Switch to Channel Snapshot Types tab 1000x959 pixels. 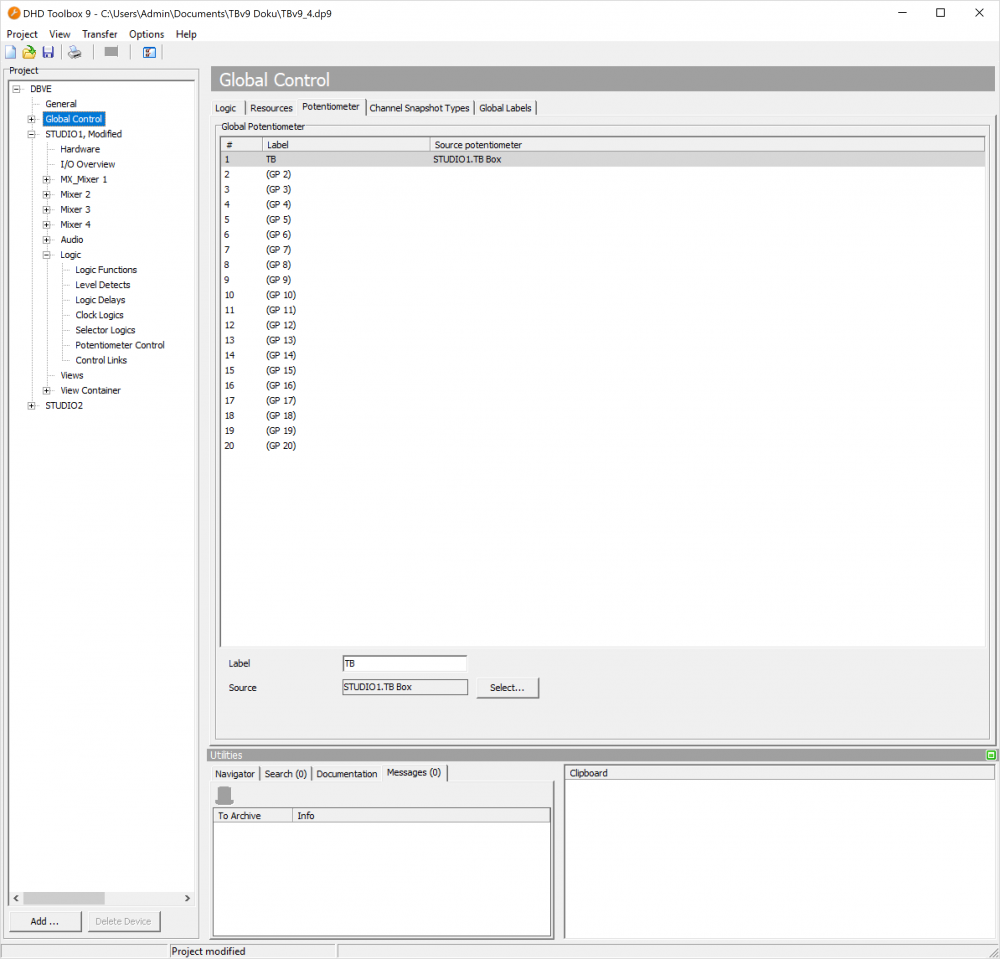pyautogui.click(x=419, y=108)
